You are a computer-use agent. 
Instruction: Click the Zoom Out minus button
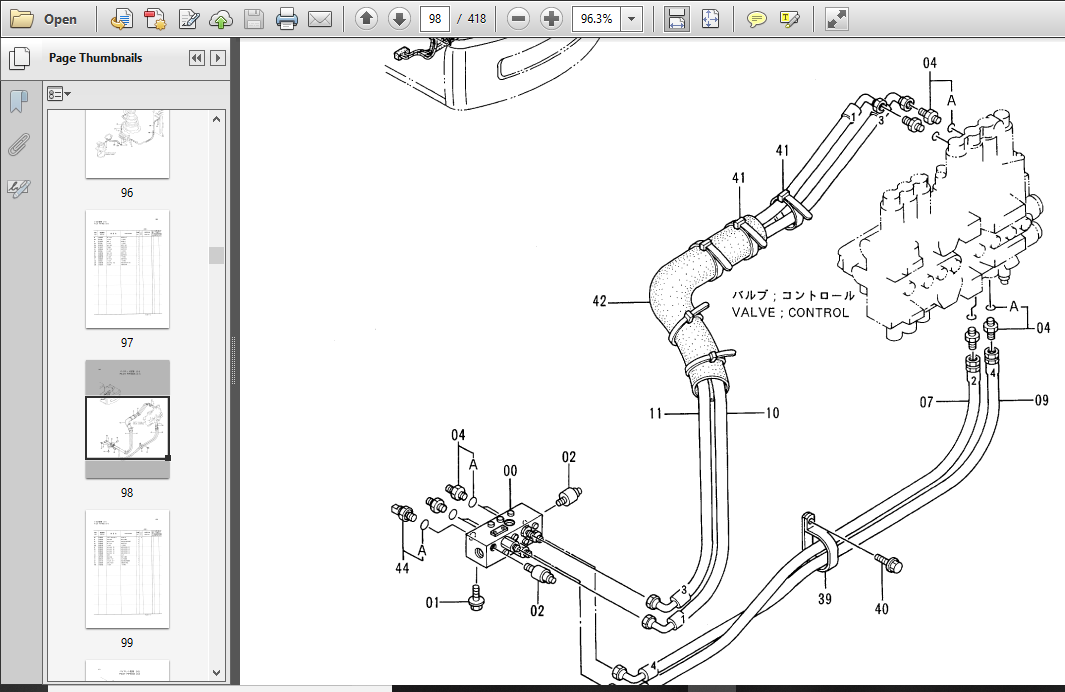pyautogui.click(x=518, y=19)
